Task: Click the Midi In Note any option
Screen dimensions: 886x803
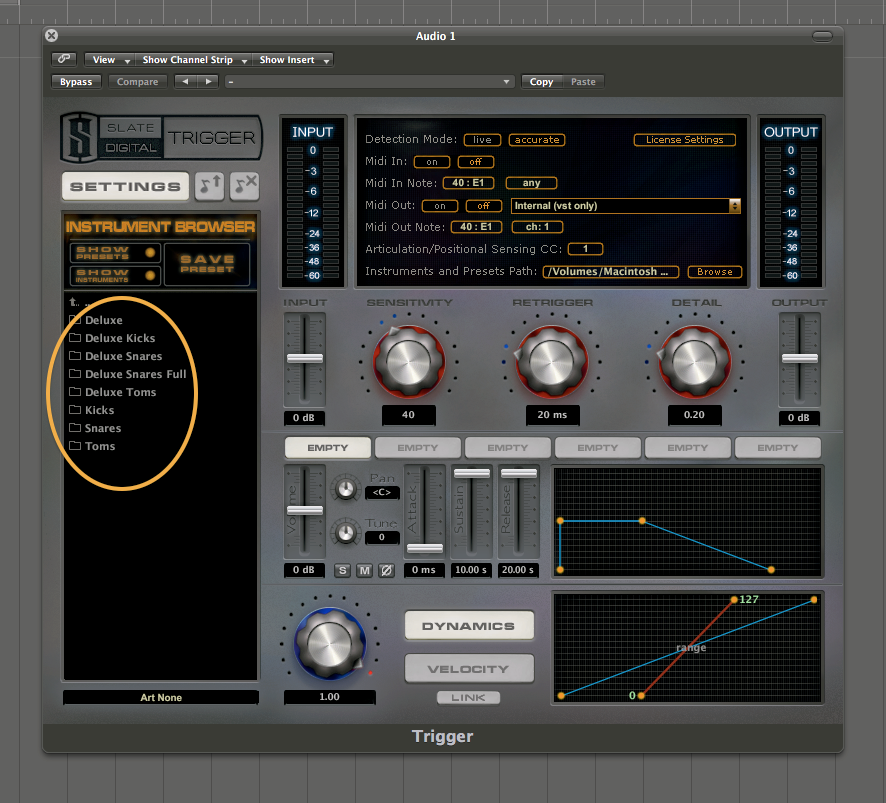Action: click(x=531, y=183)
